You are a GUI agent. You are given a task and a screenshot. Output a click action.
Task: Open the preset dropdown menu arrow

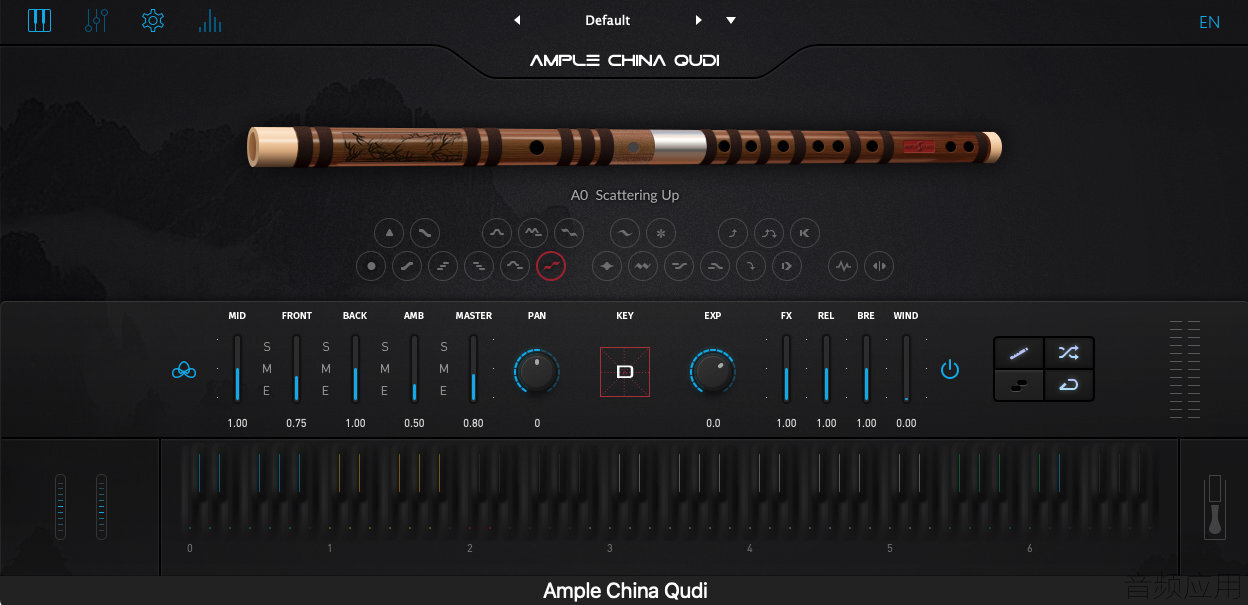[731, 20]
